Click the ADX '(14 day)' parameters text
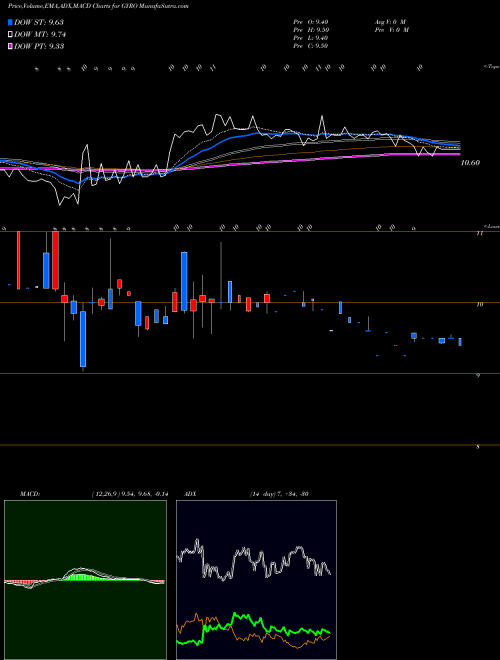This screenshot has height=660, width=500. tap(263, 494)
